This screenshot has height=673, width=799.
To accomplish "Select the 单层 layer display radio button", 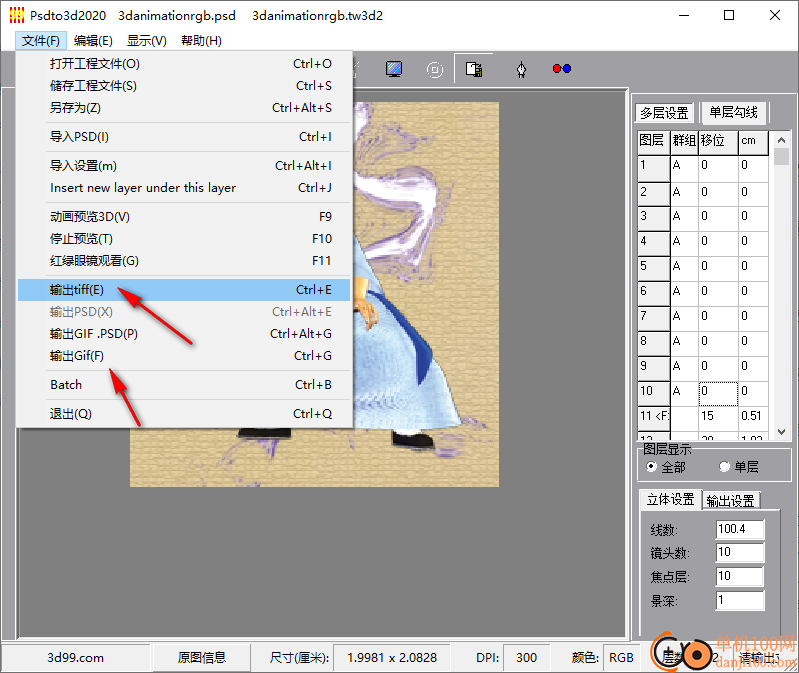I will tap(725, 467).
